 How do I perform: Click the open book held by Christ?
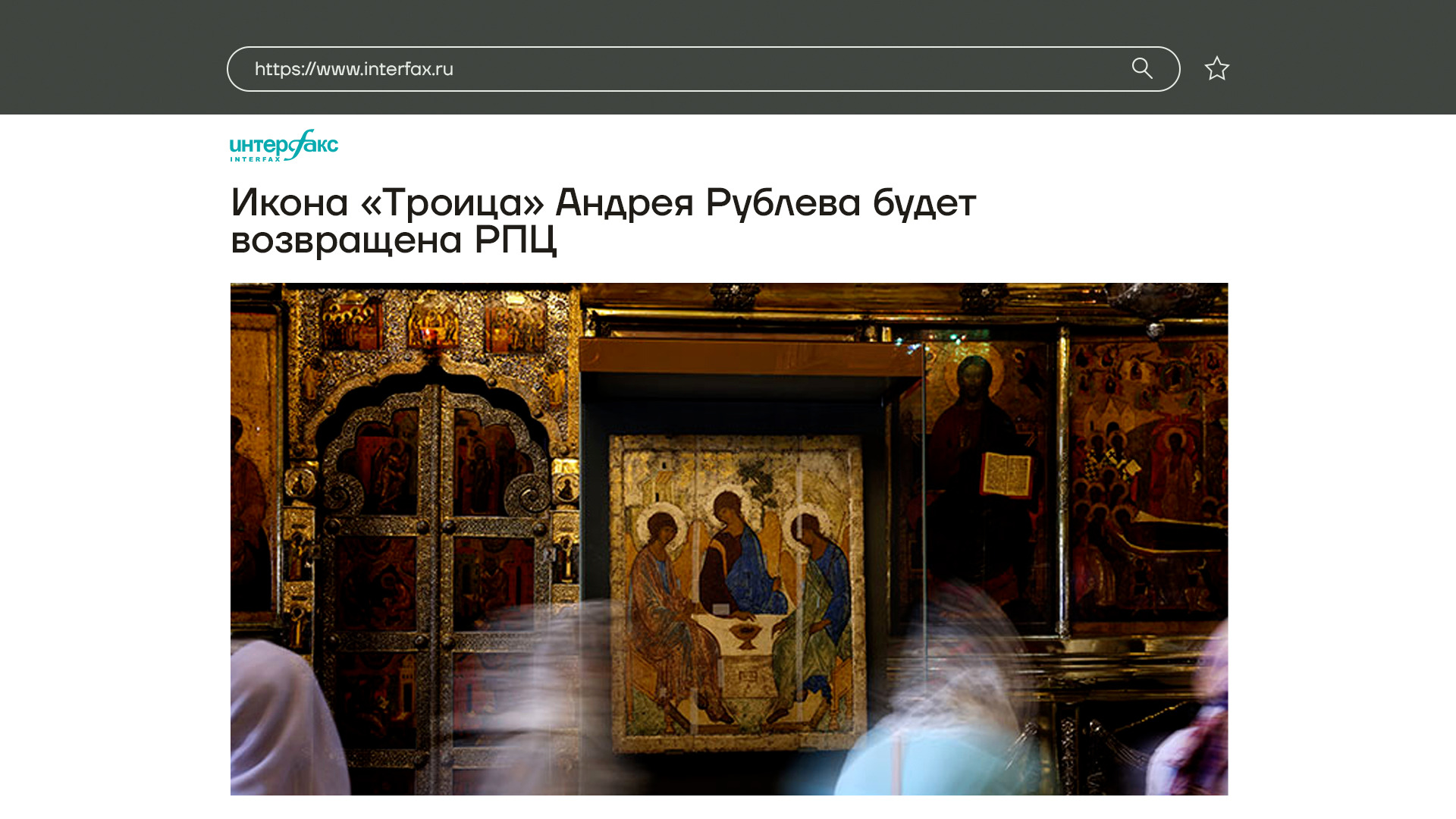point(1006,475)
